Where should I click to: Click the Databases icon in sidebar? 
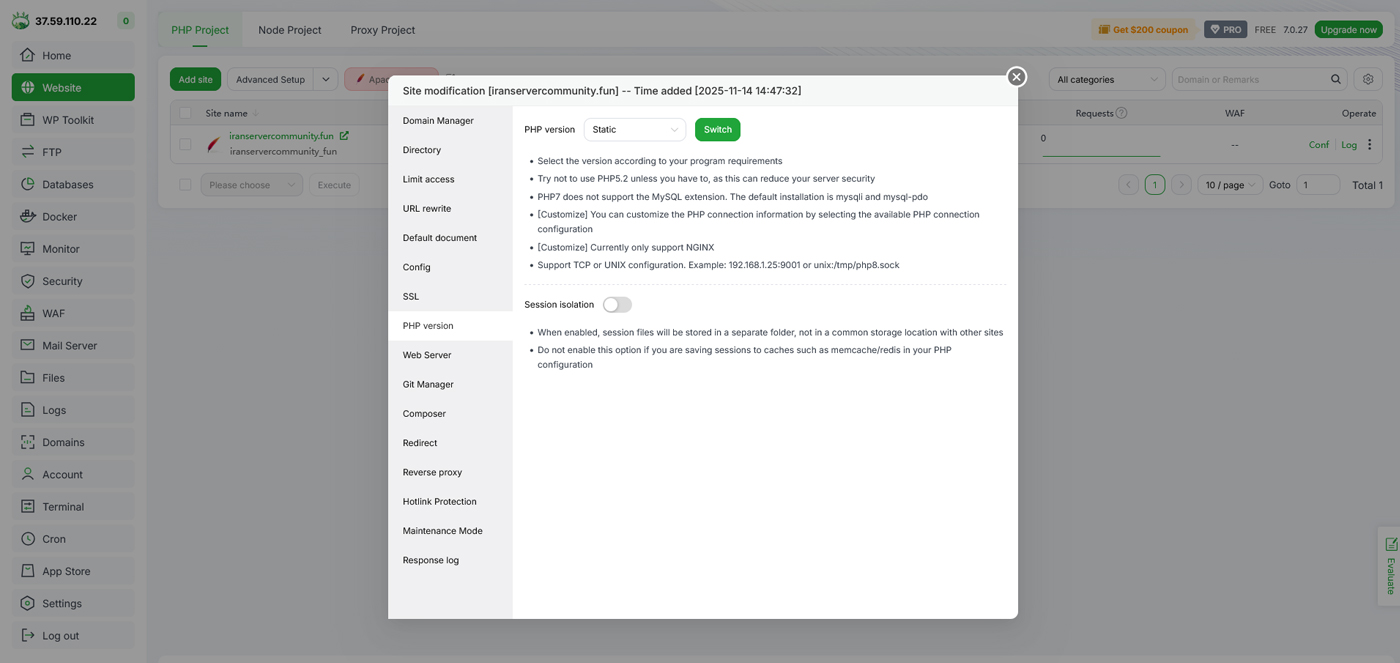(x=27, y=185)
